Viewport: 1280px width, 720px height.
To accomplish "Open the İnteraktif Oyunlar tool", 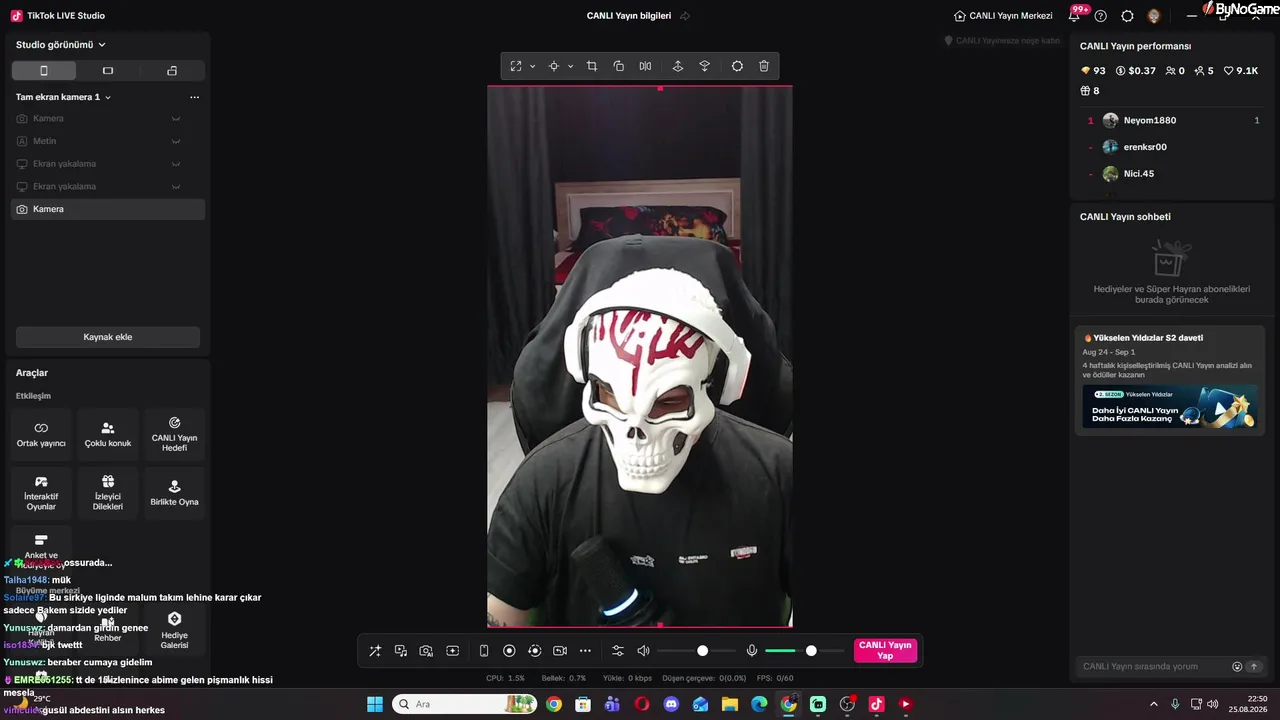I will [41, 493].
